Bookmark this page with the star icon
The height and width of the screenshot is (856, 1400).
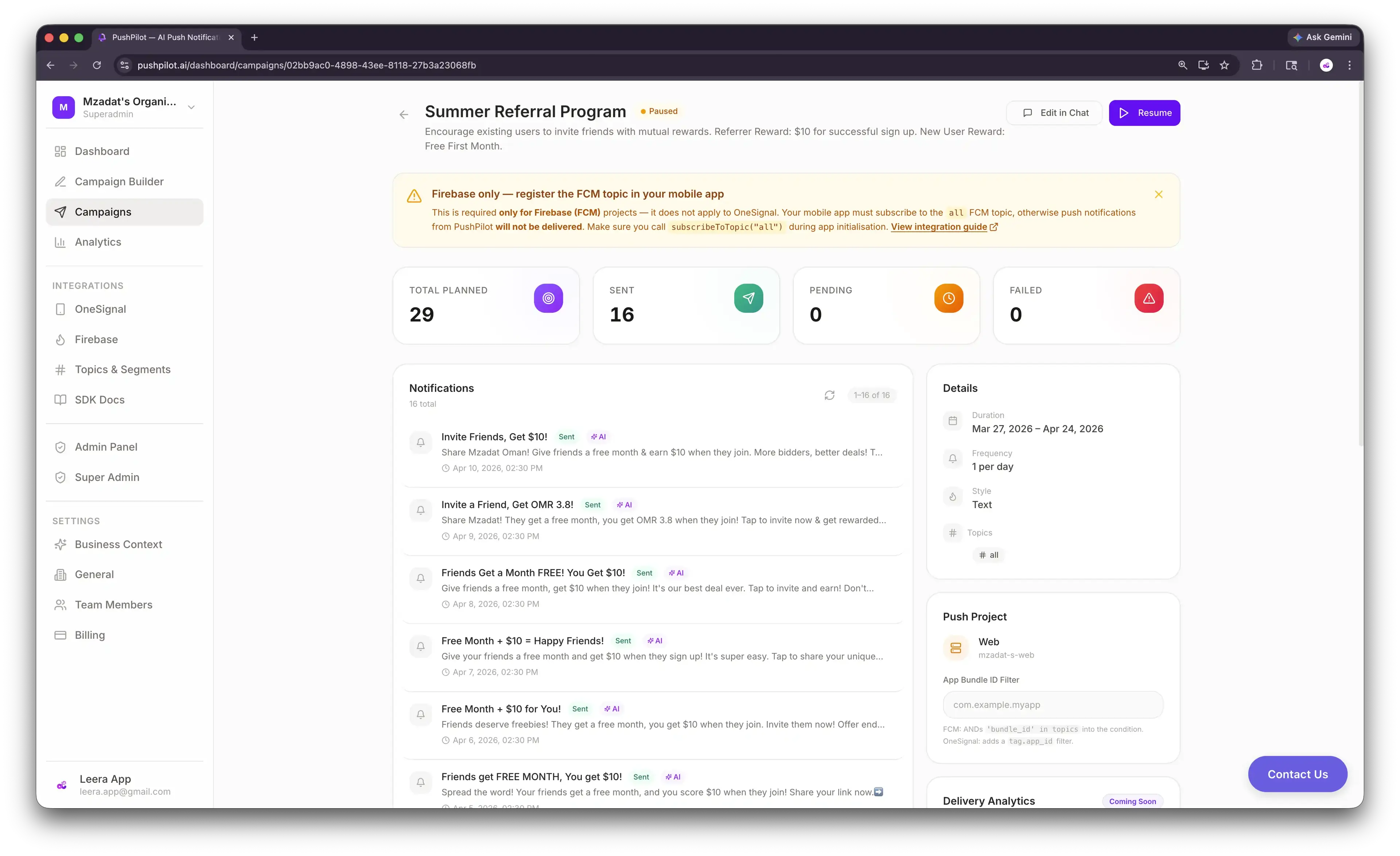(x=1224, y=65)
